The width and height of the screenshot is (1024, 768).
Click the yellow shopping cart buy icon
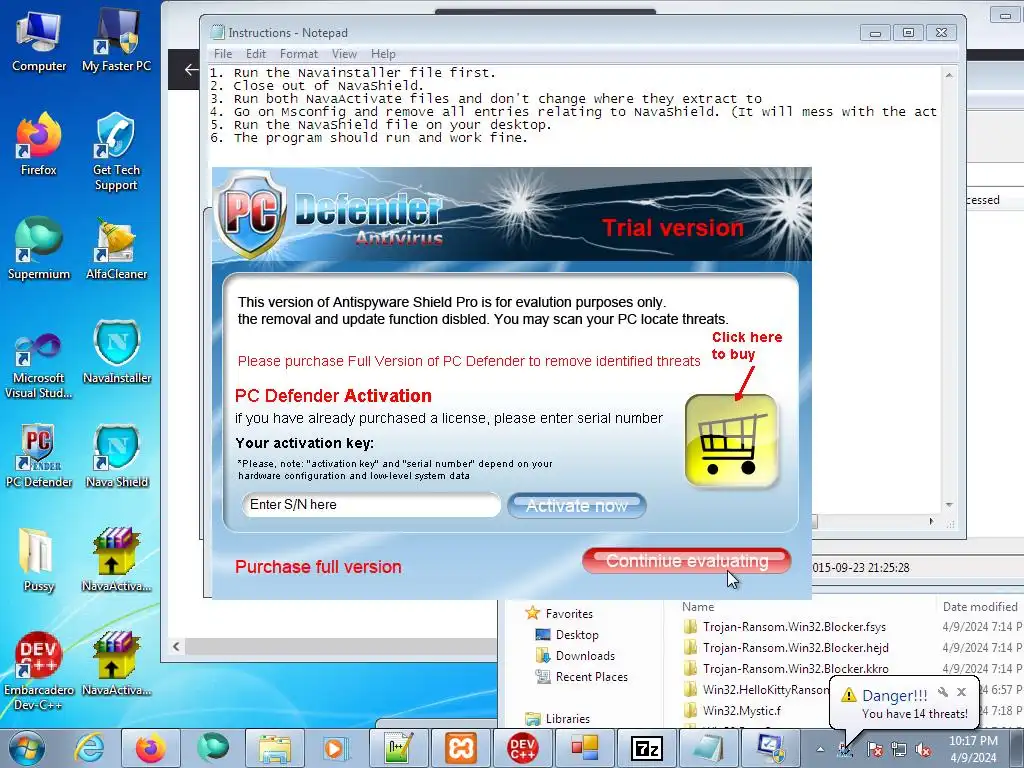click(731, 441)
